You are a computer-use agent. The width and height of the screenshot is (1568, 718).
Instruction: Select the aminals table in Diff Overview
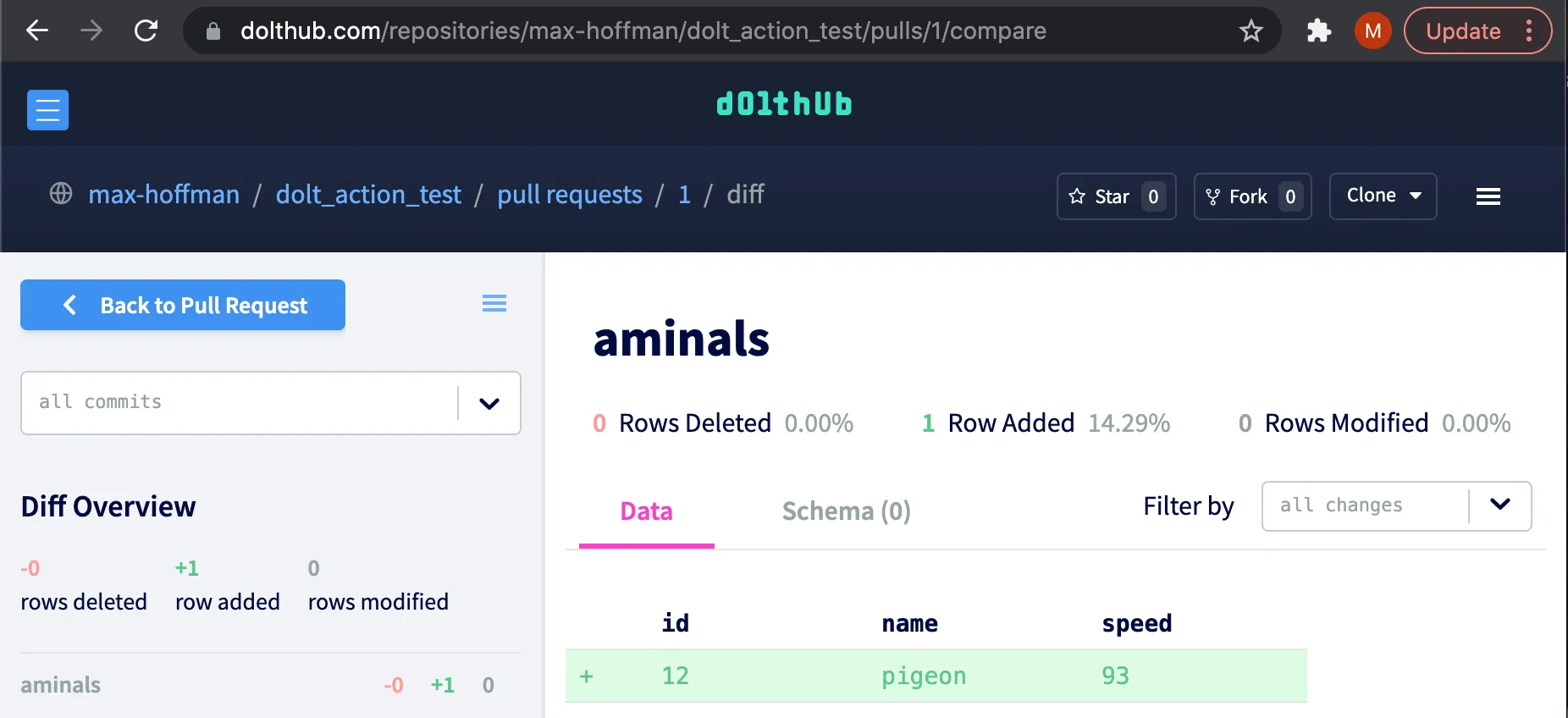(61, 685)
